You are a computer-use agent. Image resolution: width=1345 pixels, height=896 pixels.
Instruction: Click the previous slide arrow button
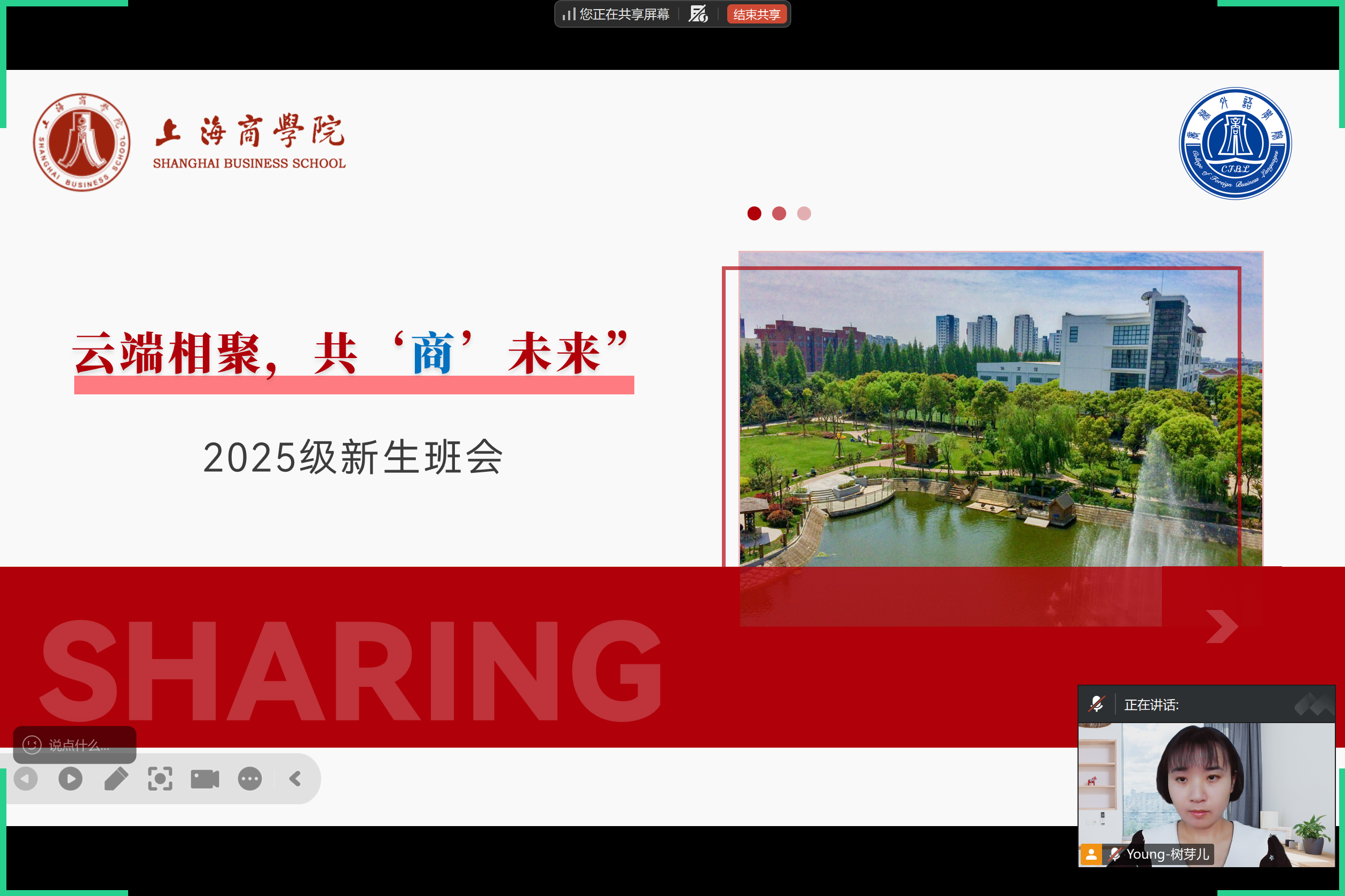tap(25, 778)
